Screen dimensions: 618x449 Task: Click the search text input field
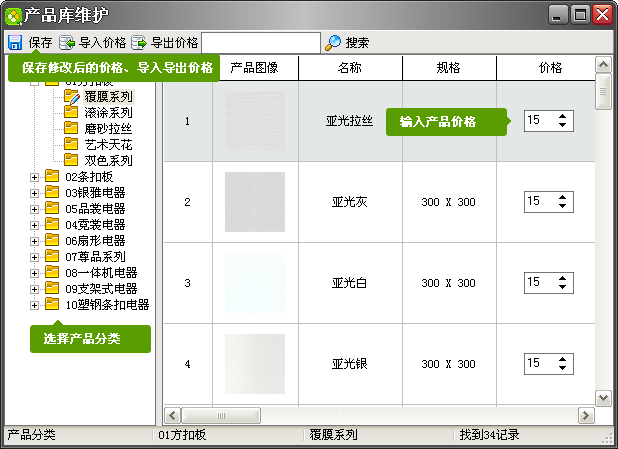(261, 42)
